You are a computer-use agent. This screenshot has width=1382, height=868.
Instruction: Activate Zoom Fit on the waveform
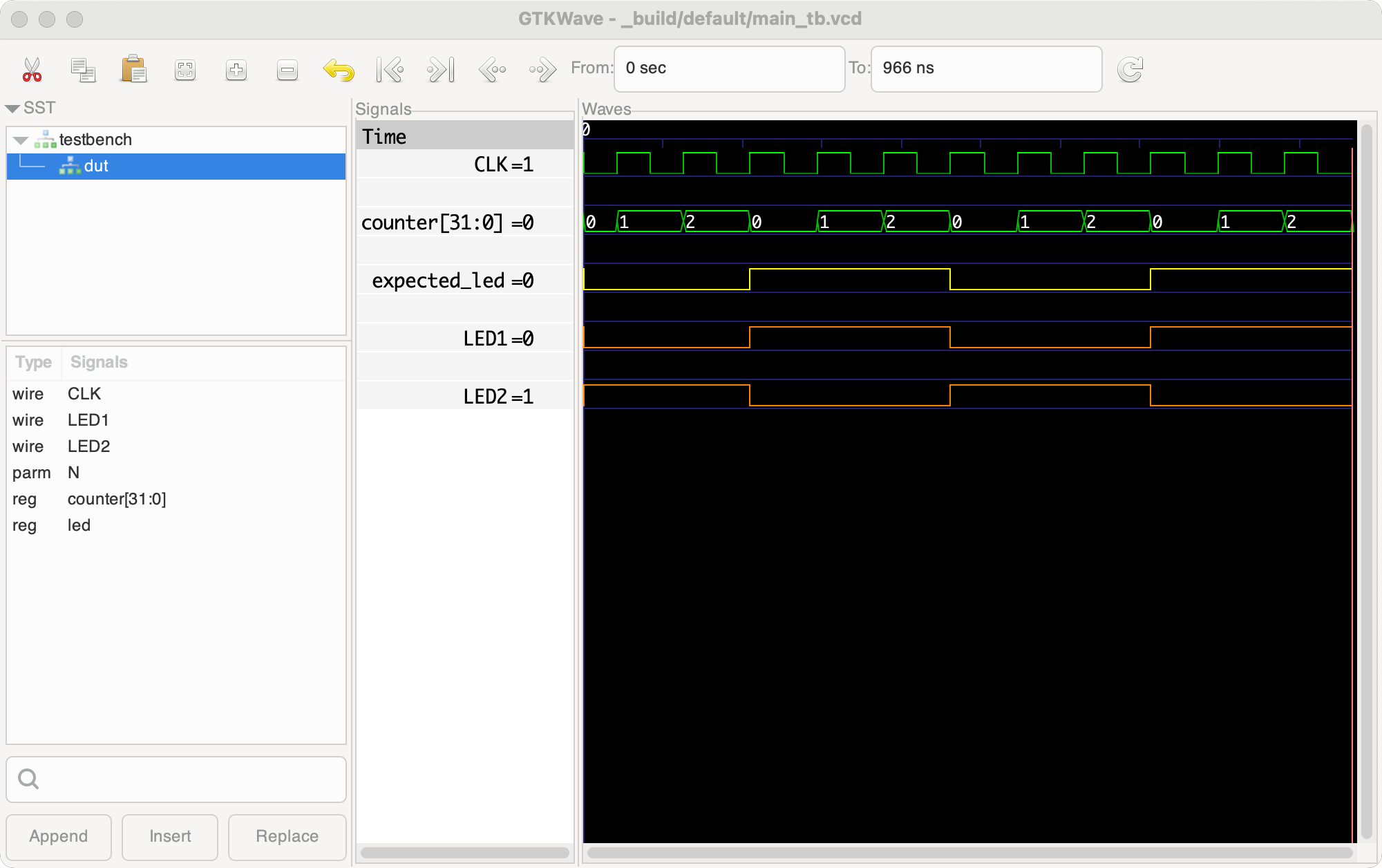pos(184,69)
